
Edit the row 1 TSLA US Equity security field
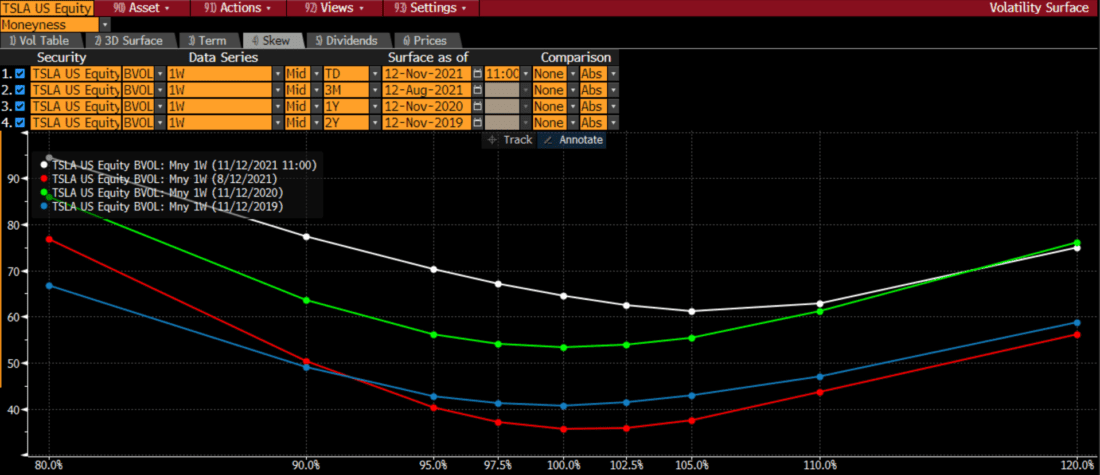click(x=76, y=74)
